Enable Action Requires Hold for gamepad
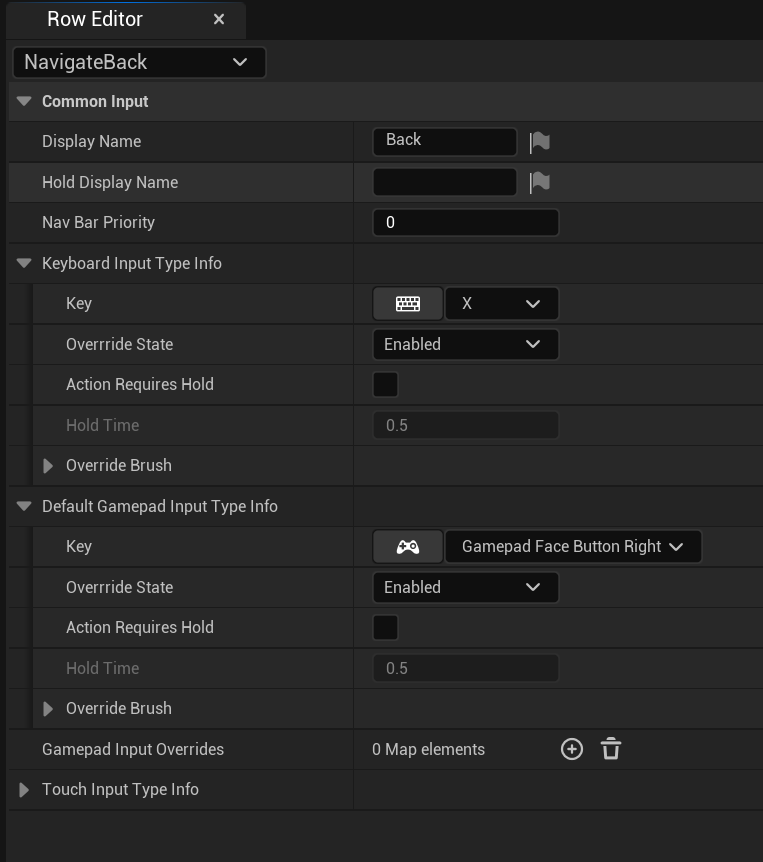 pyautogui.click(x=385, y=627)
